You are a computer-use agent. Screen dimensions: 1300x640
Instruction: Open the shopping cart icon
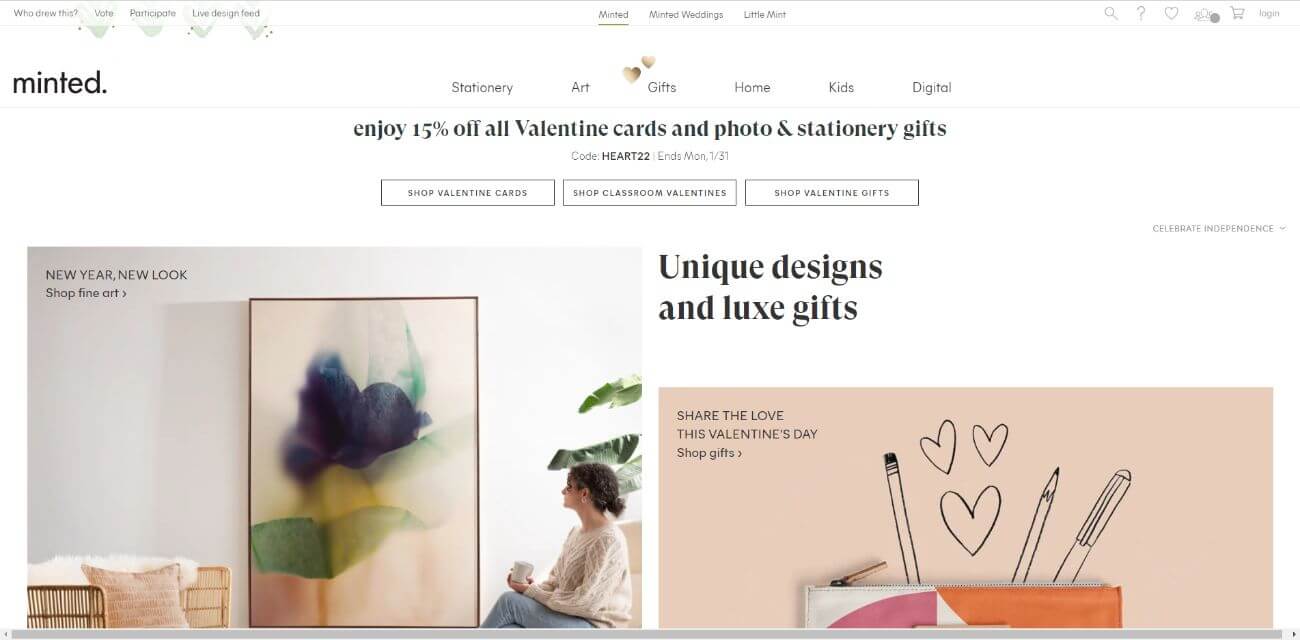(x=1237, y=13)
